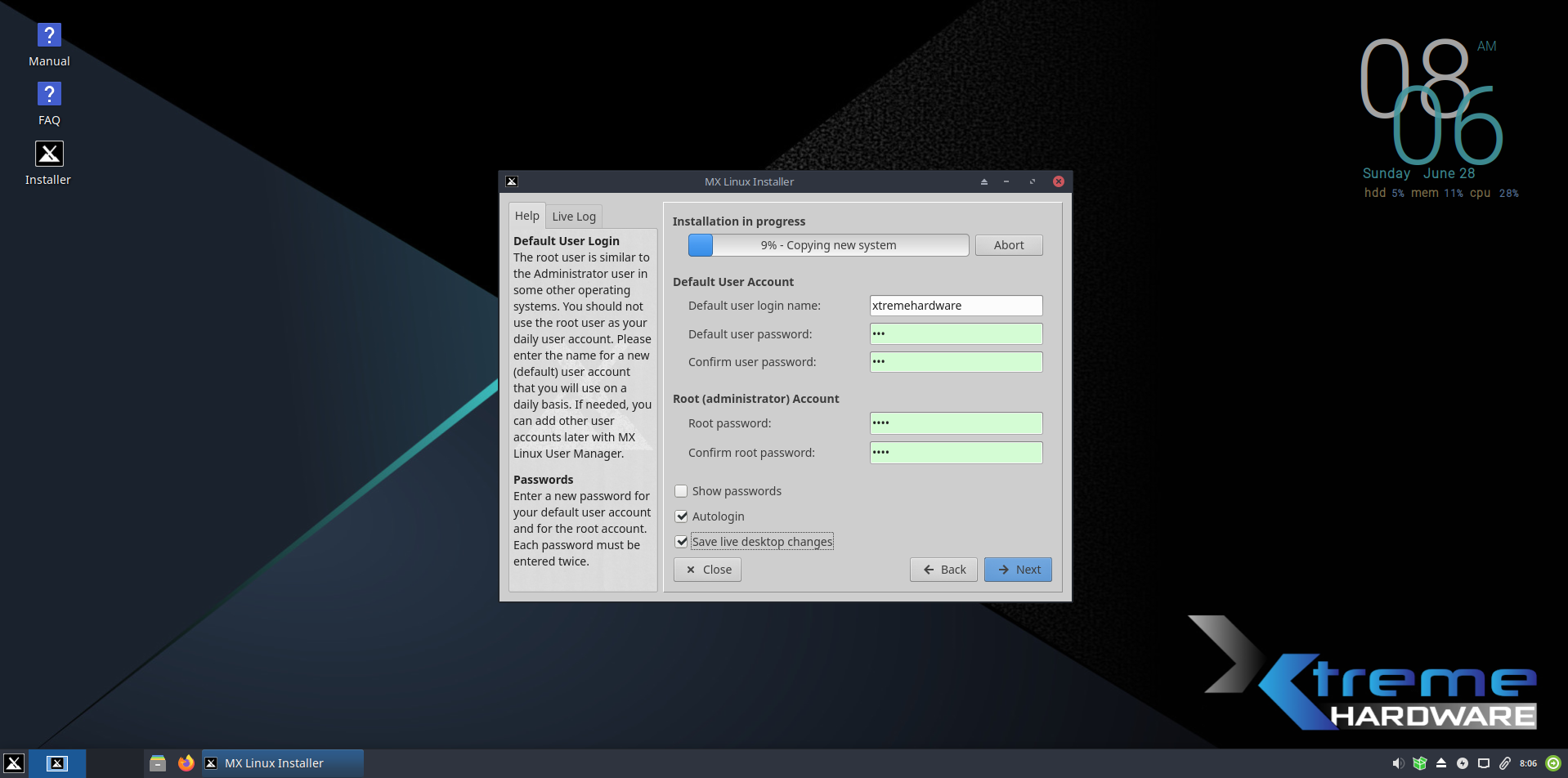Viewport: 1568px width, 778px height.
Task: Toggle Save live desktop changes checkbox
Action: tap(681, 542)
